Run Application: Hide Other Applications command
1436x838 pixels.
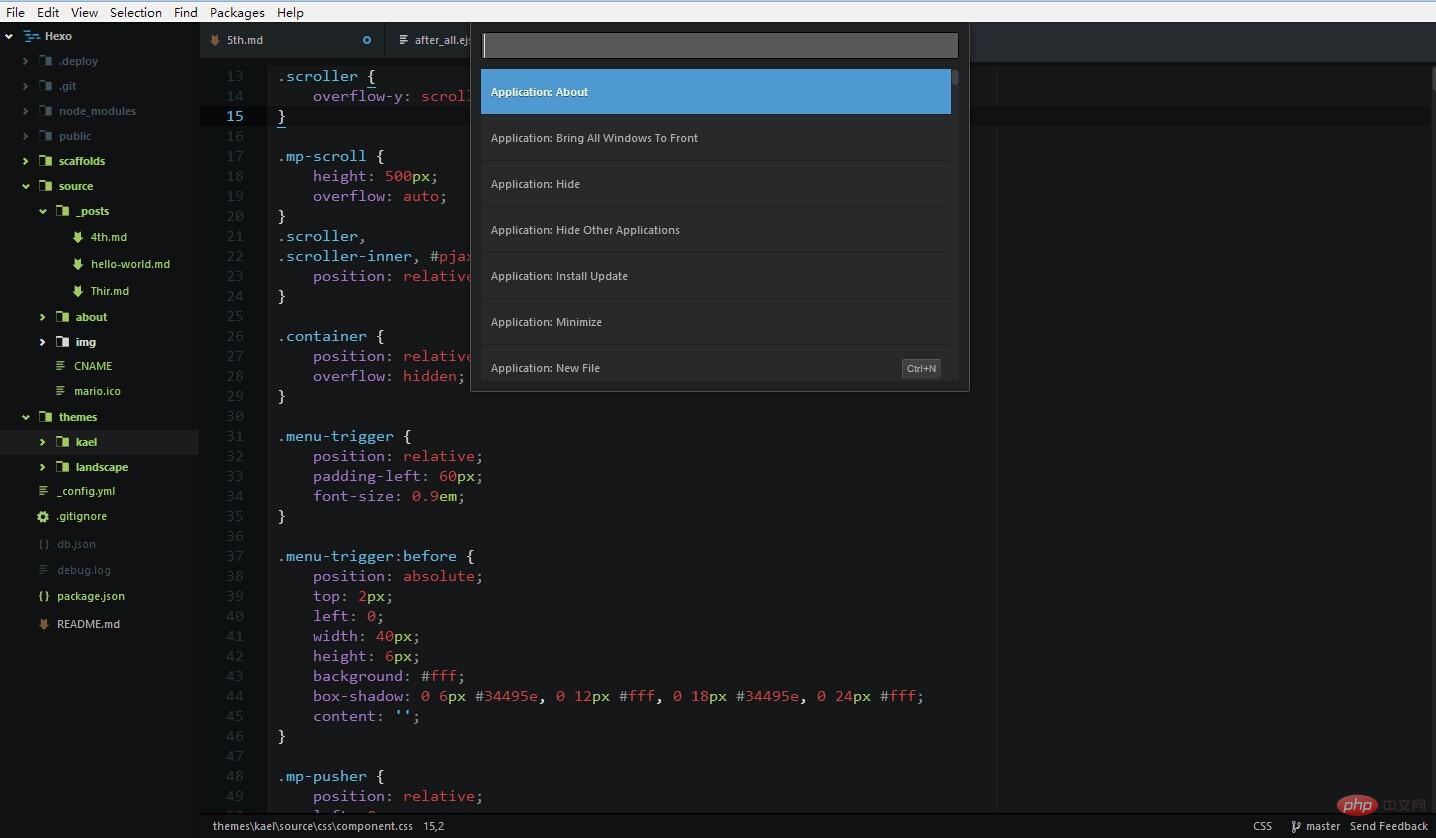716,230
